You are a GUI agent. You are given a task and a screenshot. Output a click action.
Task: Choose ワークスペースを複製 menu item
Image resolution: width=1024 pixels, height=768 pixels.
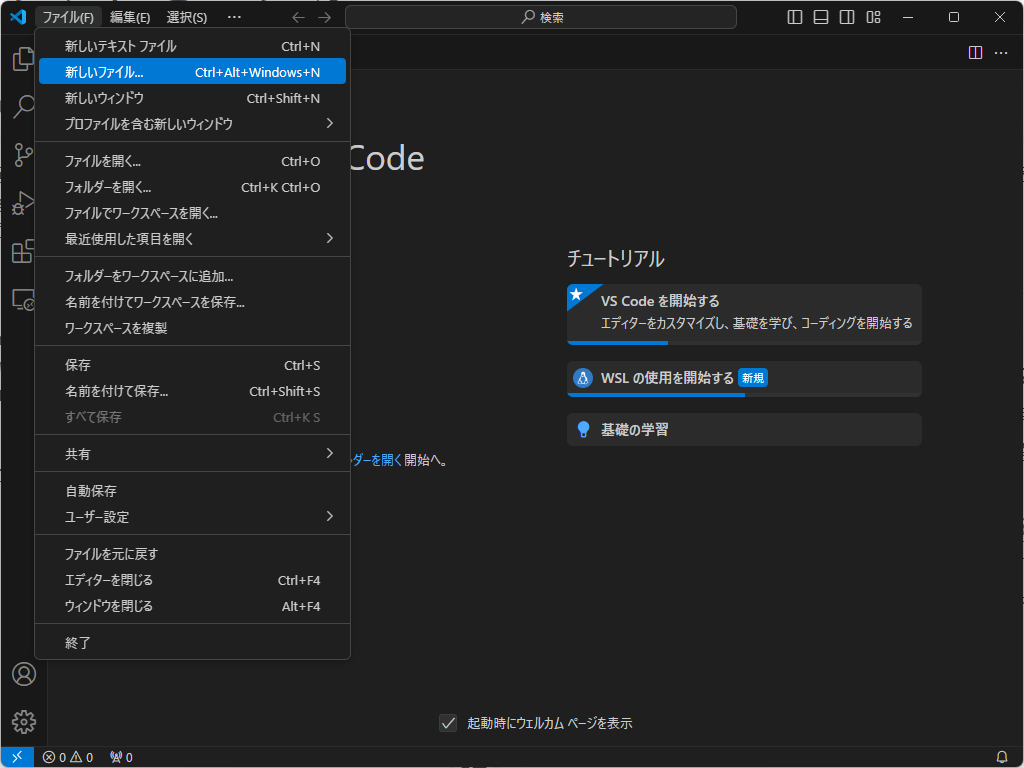(x=192, y=328)
